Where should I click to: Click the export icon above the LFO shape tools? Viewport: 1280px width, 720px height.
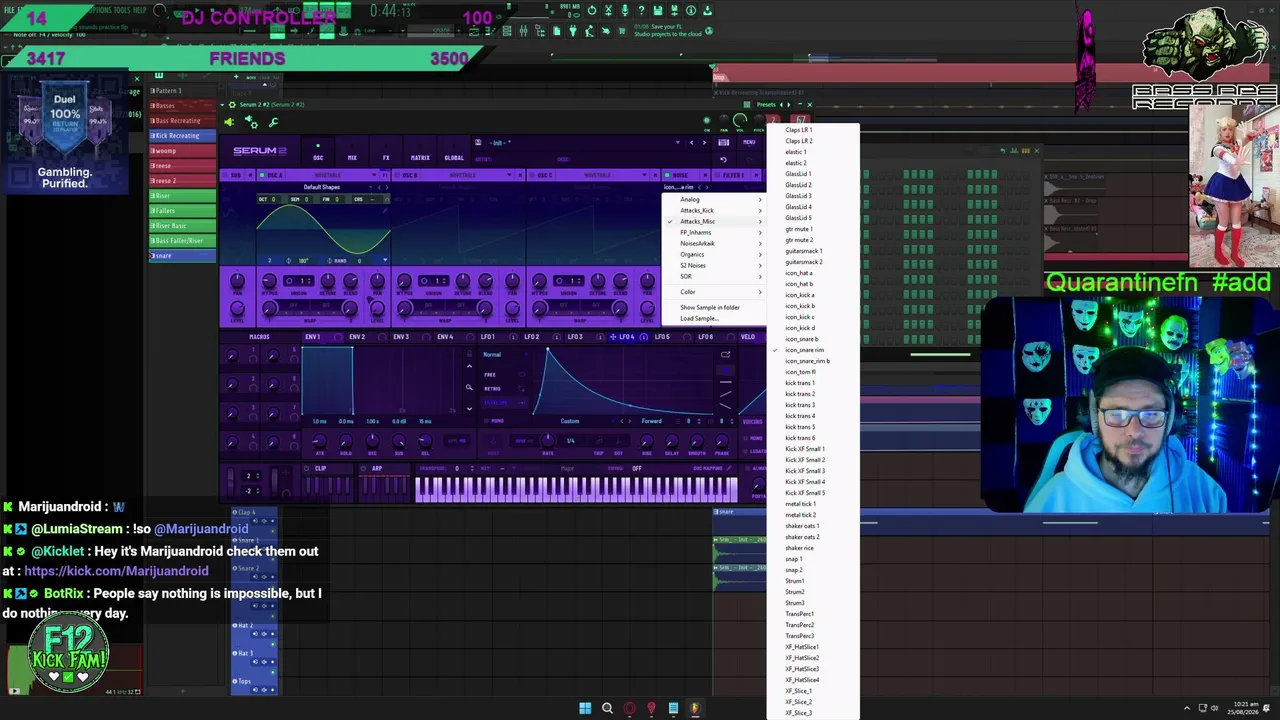[725, 354]
